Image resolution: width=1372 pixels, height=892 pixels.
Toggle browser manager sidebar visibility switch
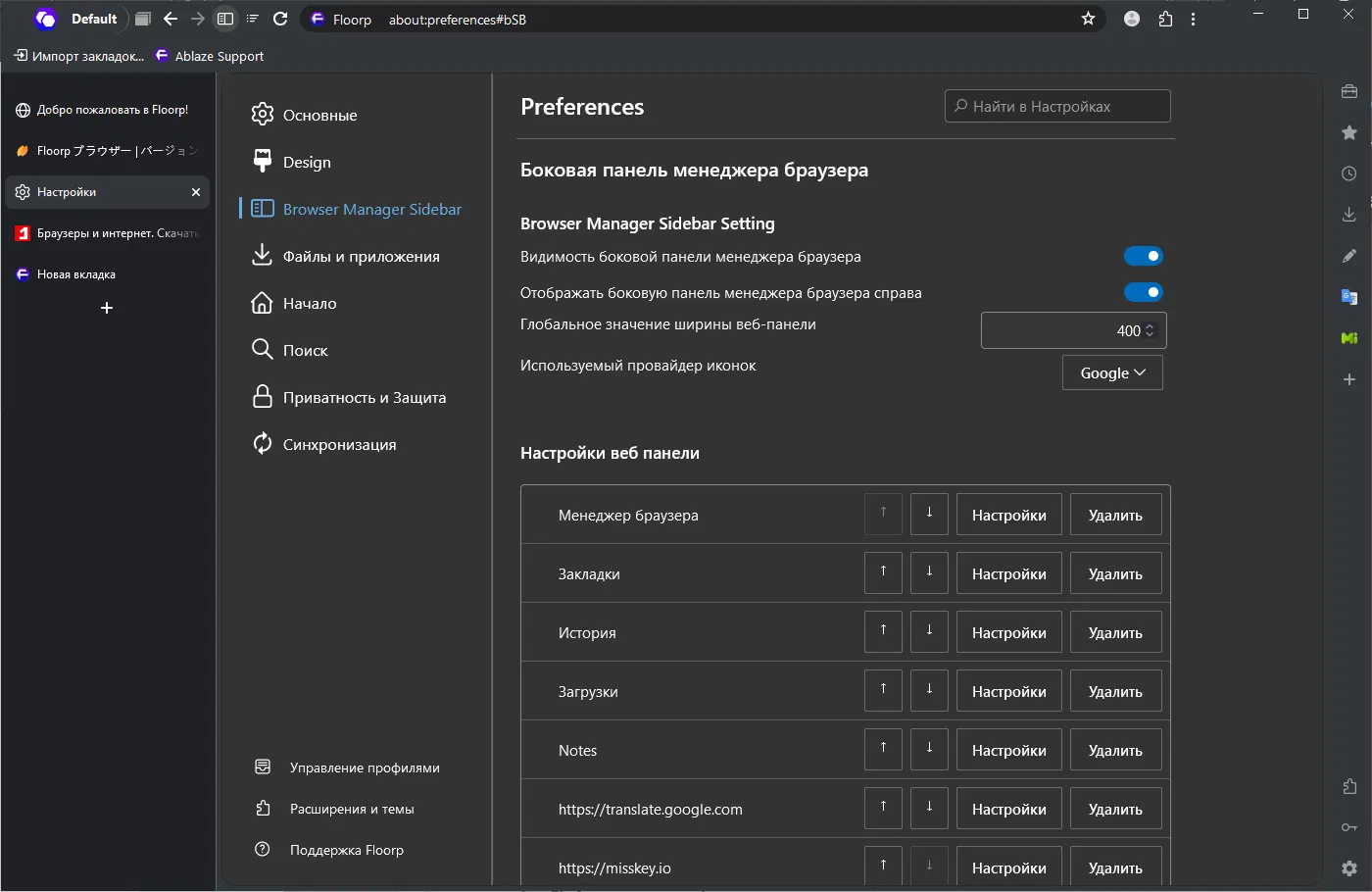tap(1143, 257)
